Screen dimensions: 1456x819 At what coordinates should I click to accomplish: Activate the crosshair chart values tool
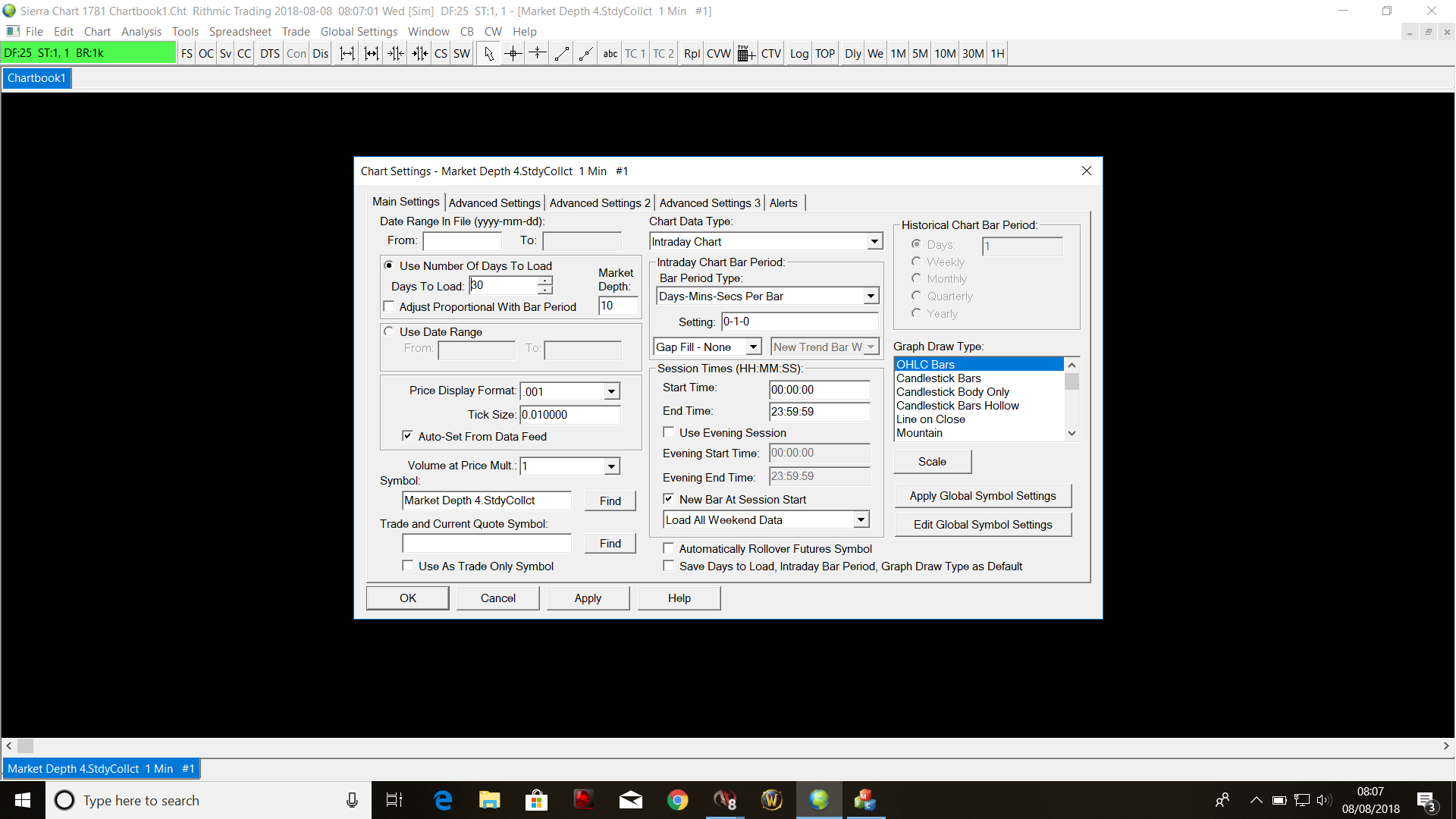[513, 53]
